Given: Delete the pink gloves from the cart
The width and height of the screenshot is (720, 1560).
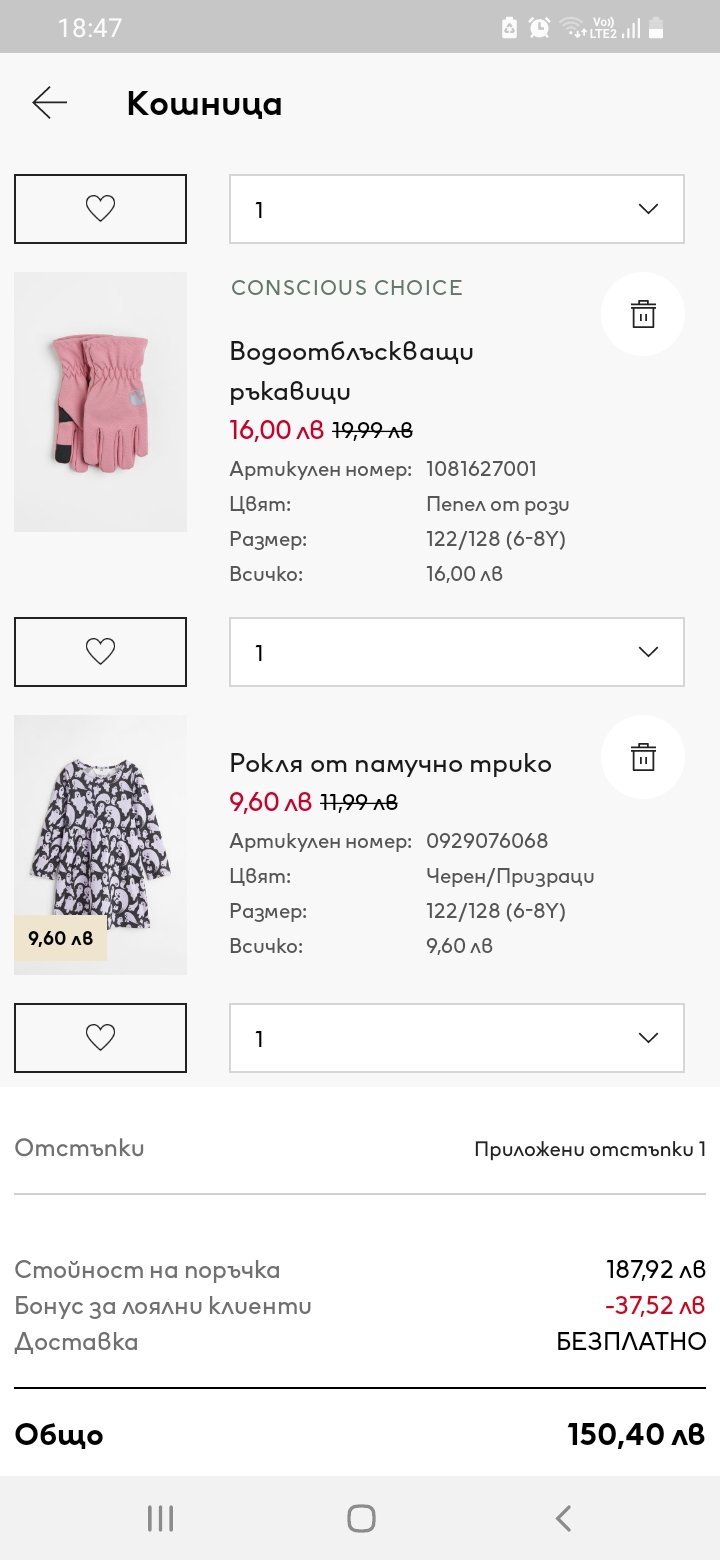Looking at the screenshot, I should tap(642, 314).
